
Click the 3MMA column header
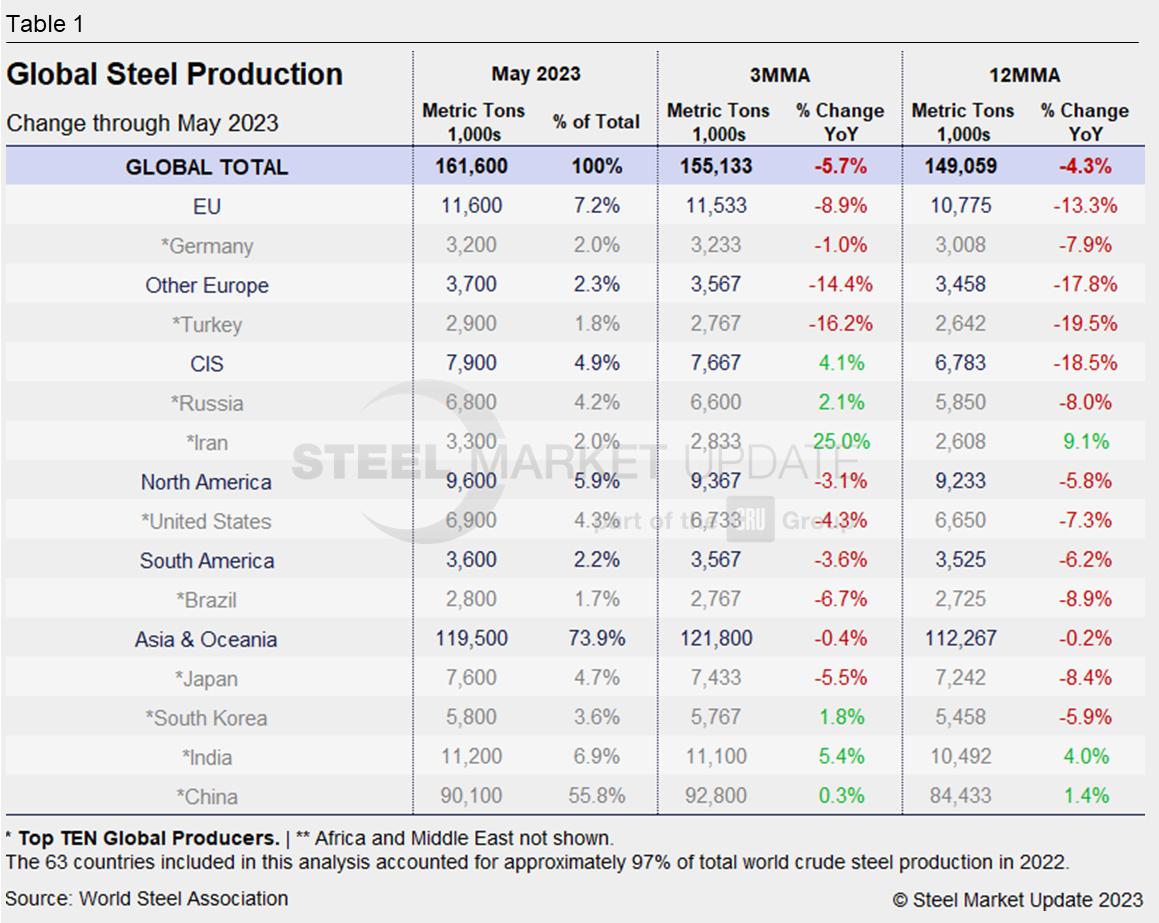(778, 75)
